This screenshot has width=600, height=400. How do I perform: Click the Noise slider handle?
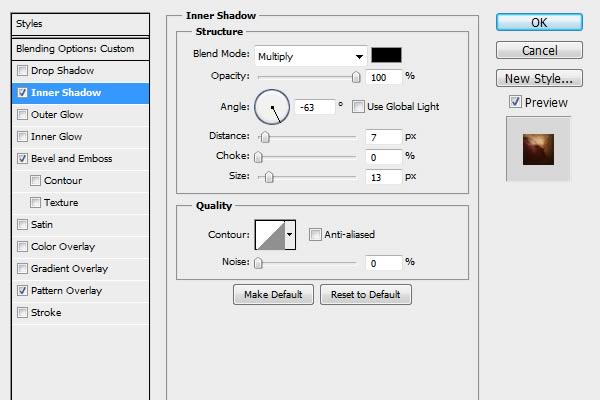[258, 263]
